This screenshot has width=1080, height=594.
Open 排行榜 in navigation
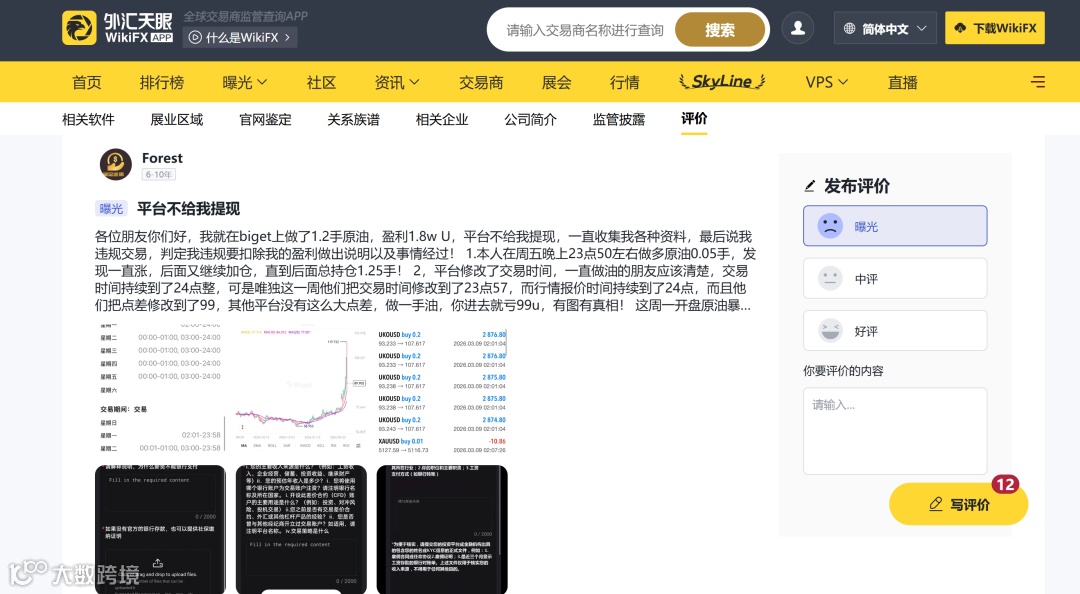(x=162, y=82)
